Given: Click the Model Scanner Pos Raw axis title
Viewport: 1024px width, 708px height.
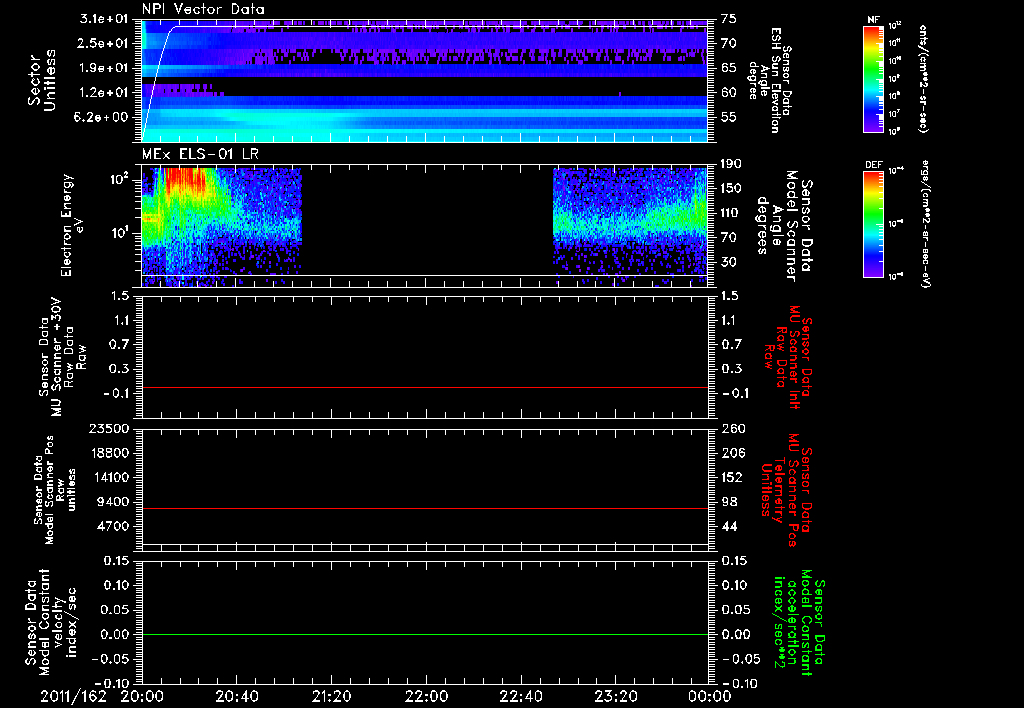Looking at the screenshot, I should [55, 490].
